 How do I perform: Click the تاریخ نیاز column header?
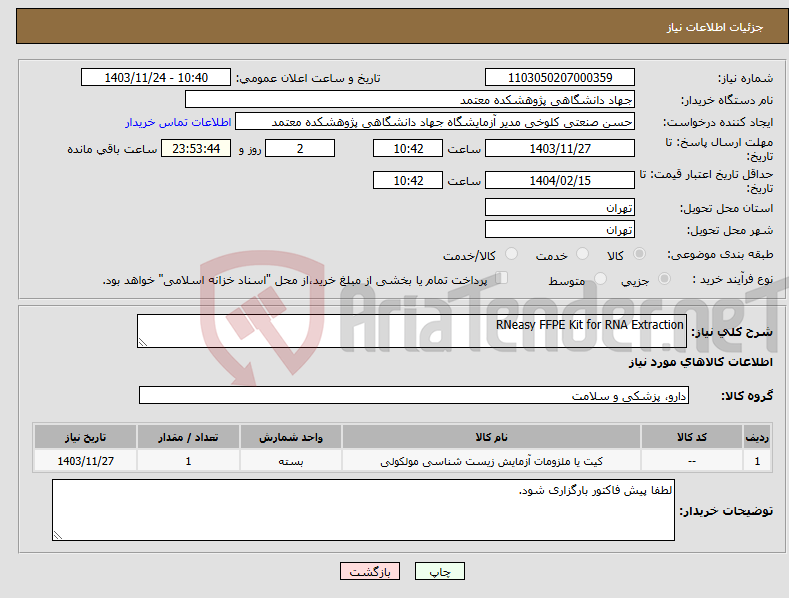86,437
